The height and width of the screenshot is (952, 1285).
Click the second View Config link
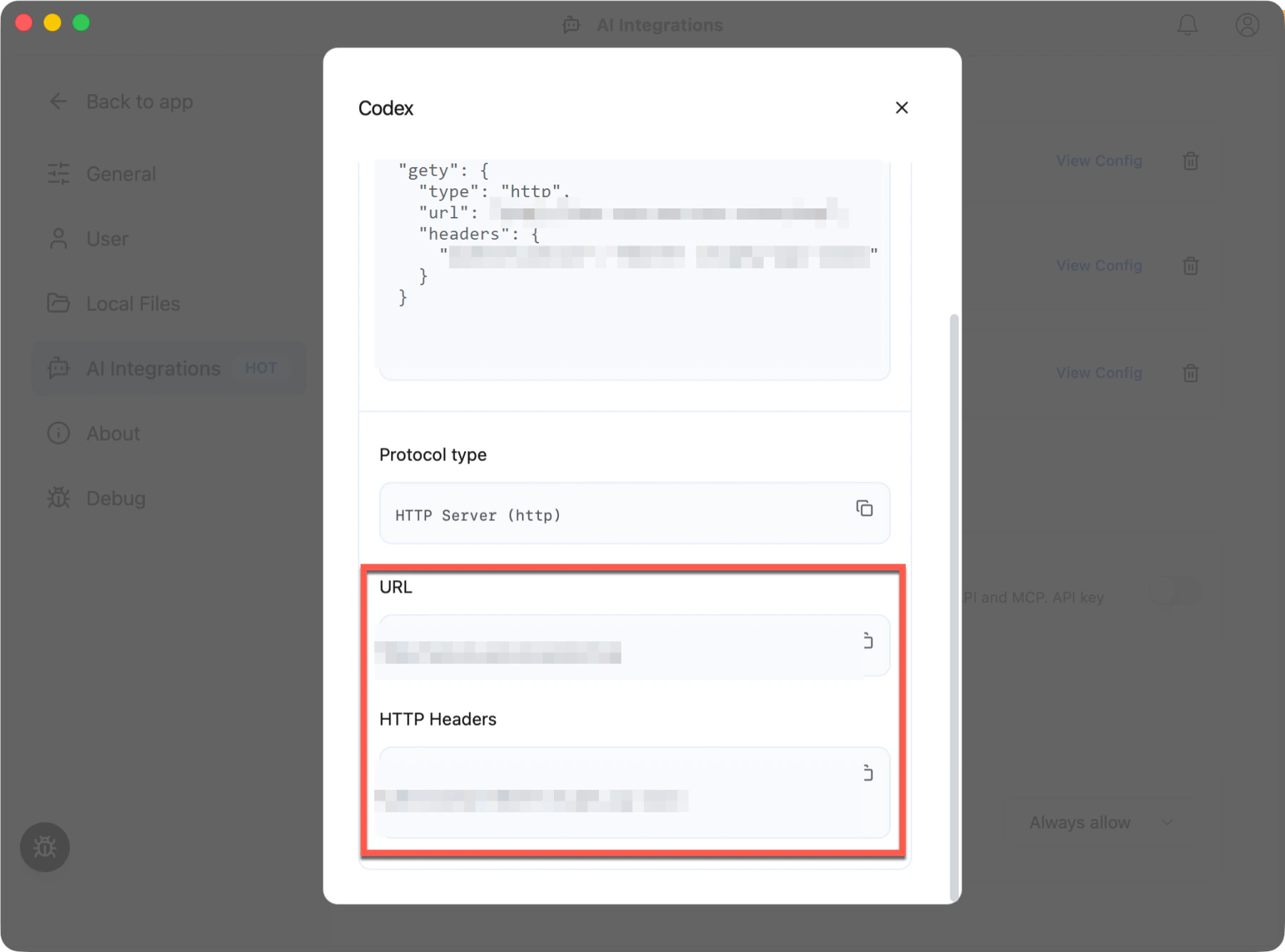1099,265
